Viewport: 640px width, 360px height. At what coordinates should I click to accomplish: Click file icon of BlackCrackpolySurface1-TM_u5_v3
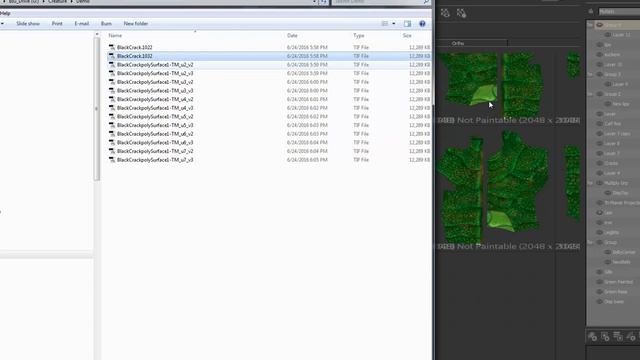(112, 125)
